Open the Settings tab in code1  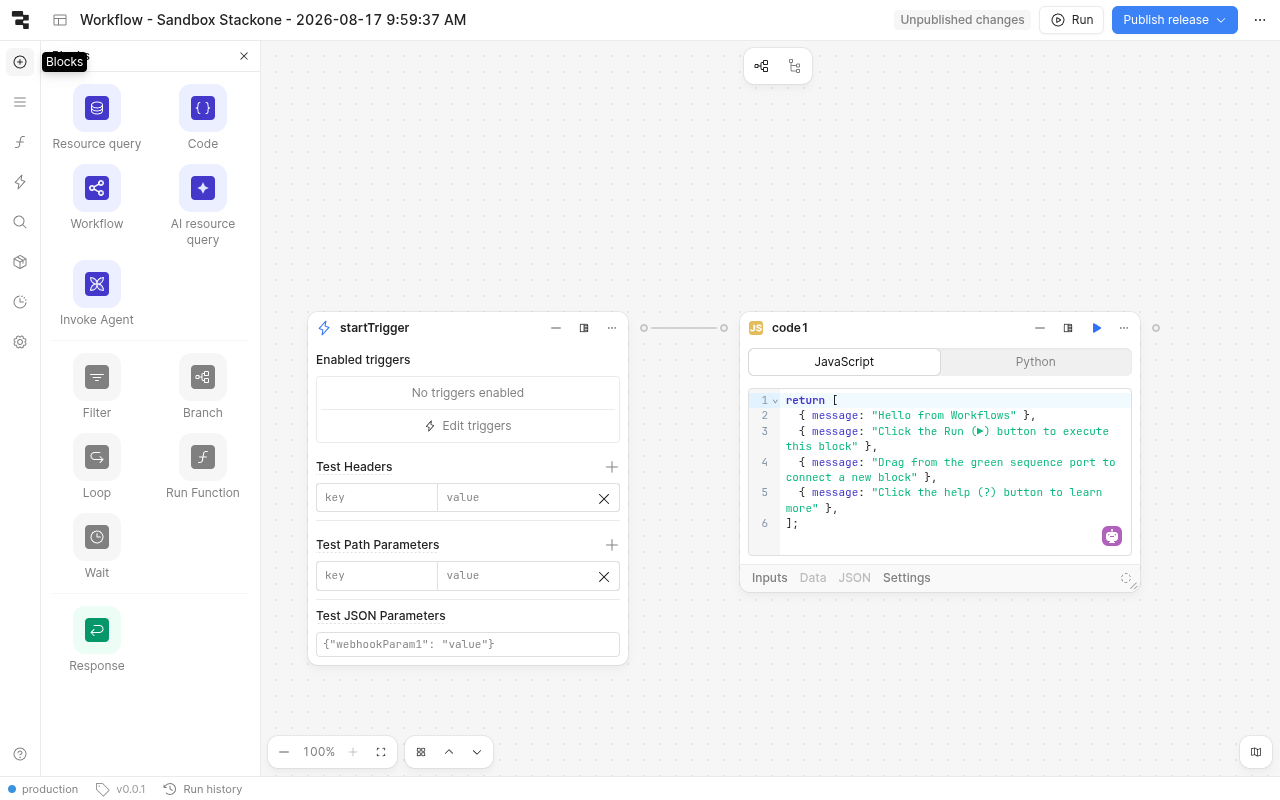click(907, 578)
